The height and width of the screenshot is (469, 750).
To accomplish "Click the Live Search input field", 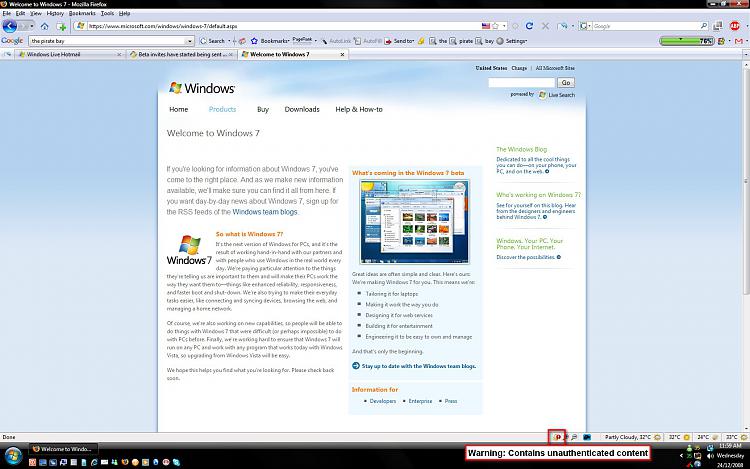I will (x=521, y=83).
